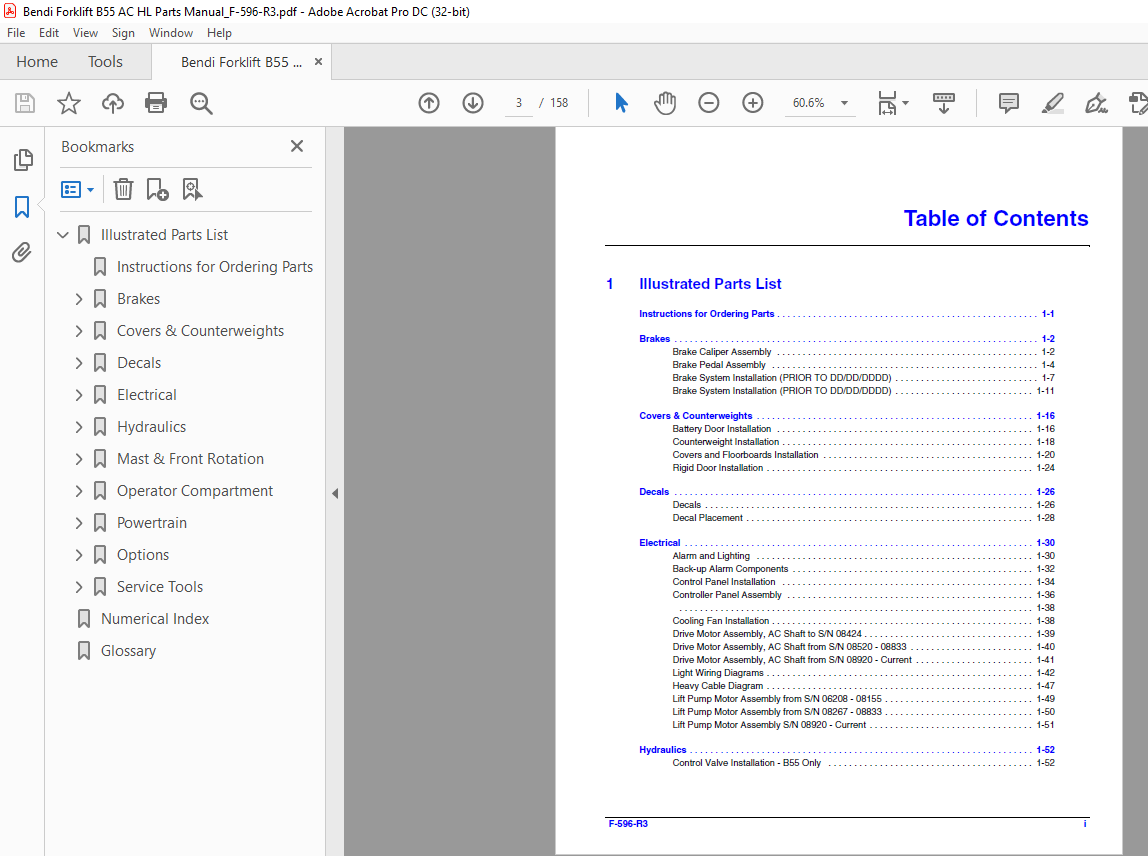Toggle the Bookmarks panel icon
This screenshot has height=856, width=1148.
[22, 206]
